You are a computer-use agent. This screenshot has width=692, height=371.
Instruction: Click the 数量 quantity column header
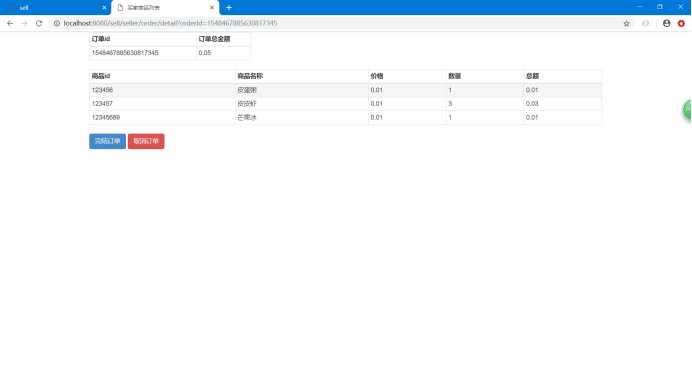point(485,76)
